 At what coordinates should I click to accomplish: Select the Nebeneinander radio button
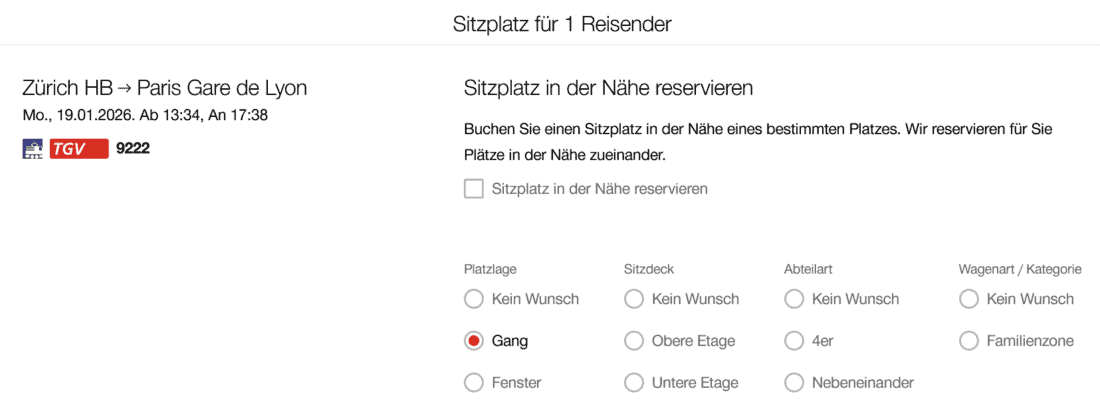click(794, 383)
